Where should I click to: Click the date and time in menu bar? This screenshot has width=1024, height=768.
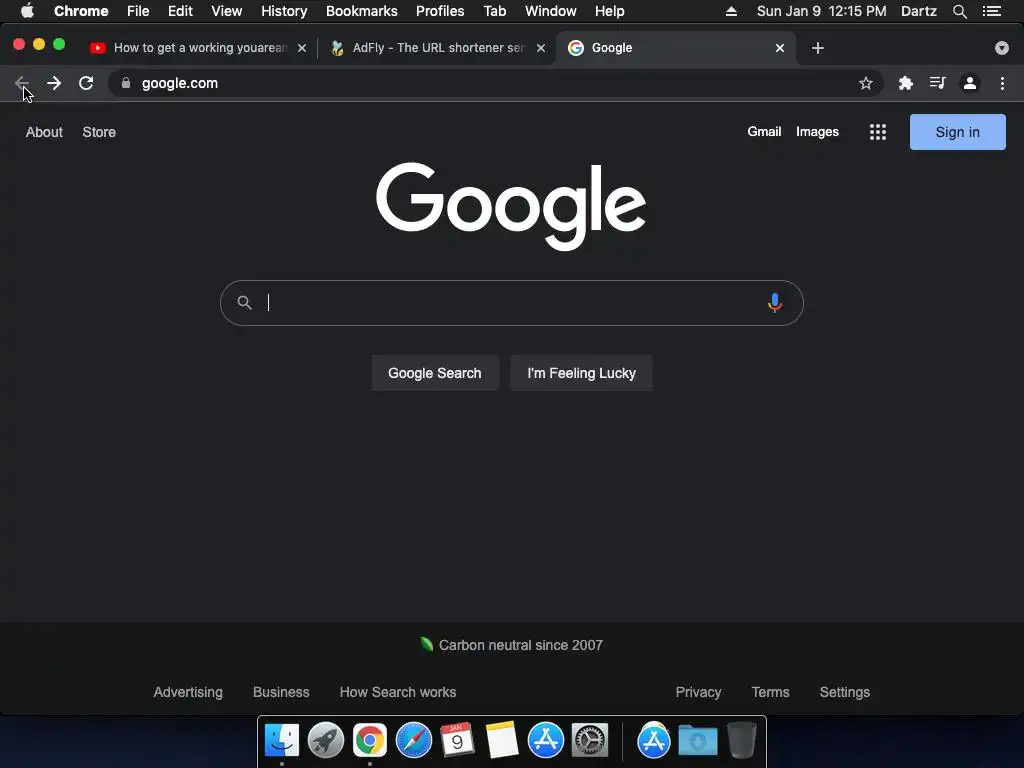(x=822, y=11)
